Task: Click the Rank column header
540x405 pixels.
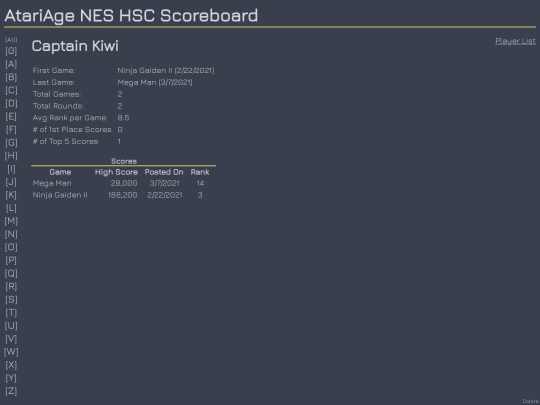Action: pyautogui.click(x=200, y=172)
